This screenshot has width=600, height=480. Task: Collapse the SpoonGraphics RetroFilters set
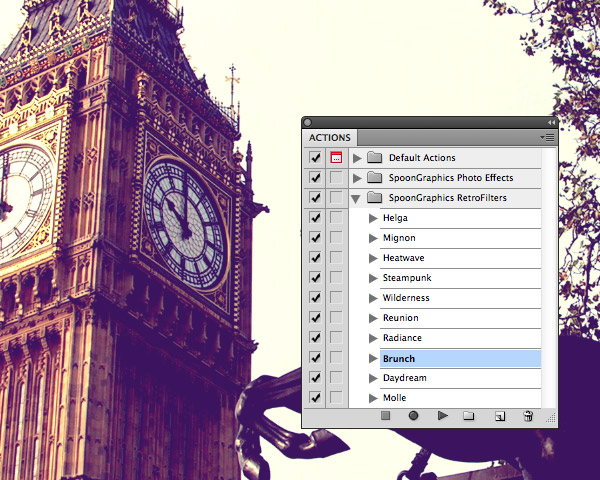[356, 199]
